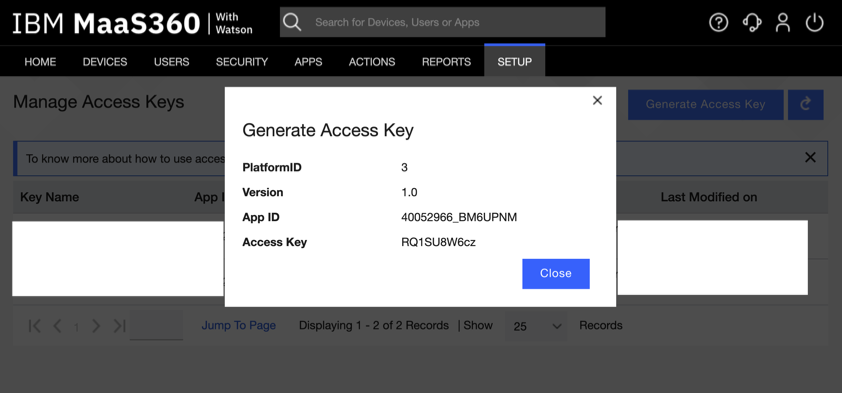842x393 pixels.
Task: Open the 25 records per page dropdown
Action: click(536, 326)
